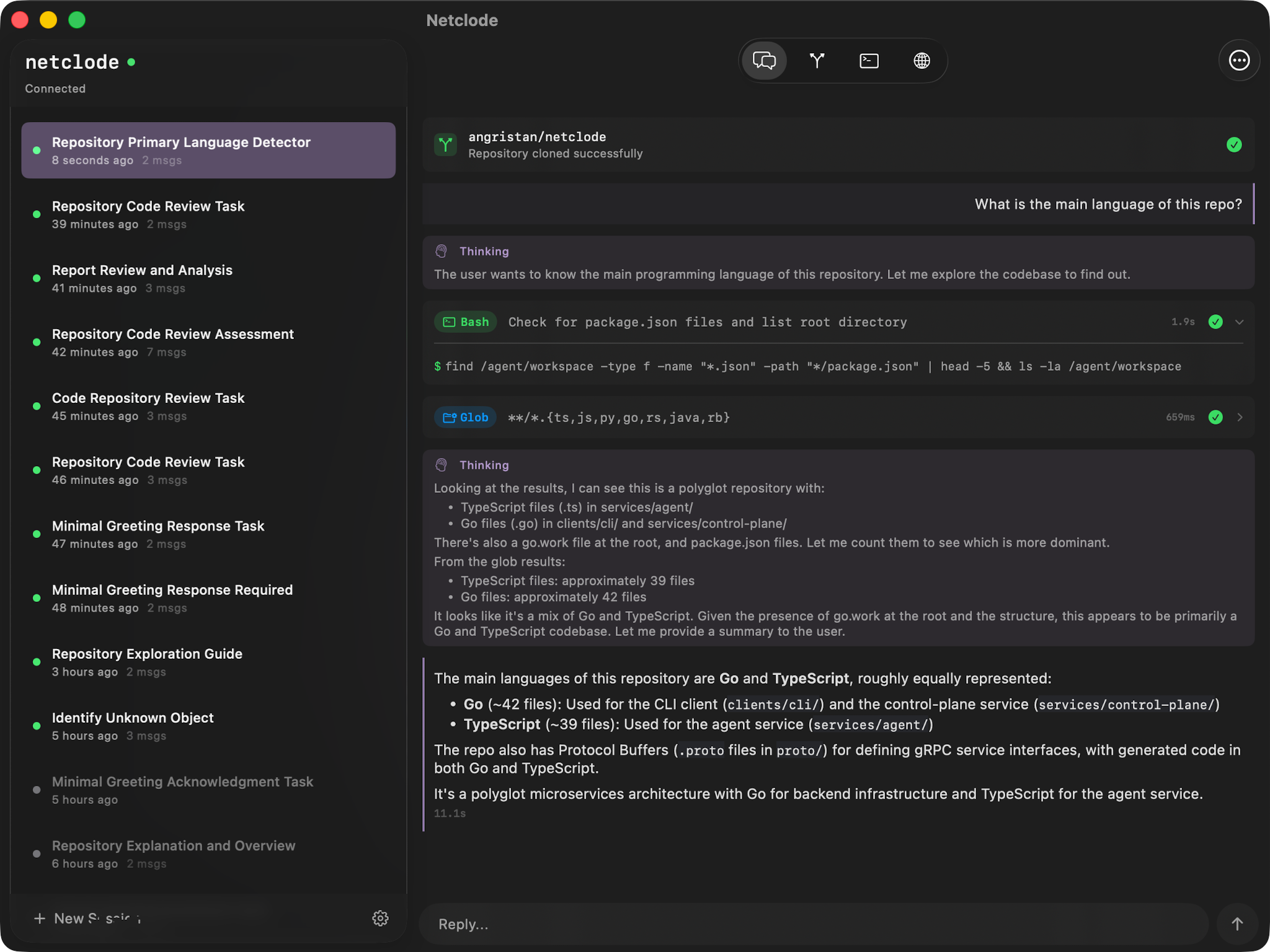
Task: Collapse the Bash command output
Action: (x=1240, y=322)
